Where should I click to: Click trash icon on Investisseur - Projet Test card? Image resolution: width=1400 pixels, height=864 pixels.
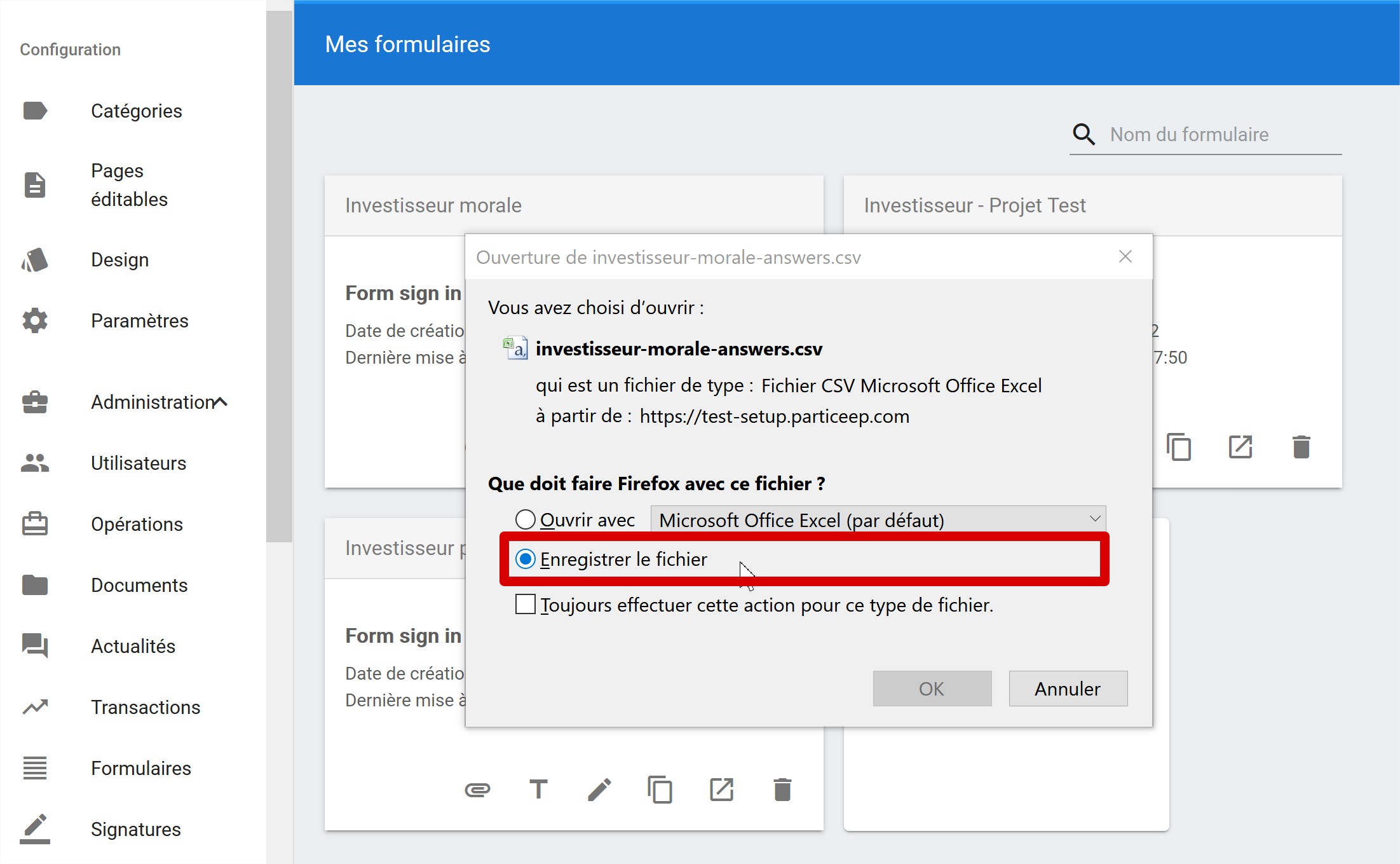coord(1301,447)
